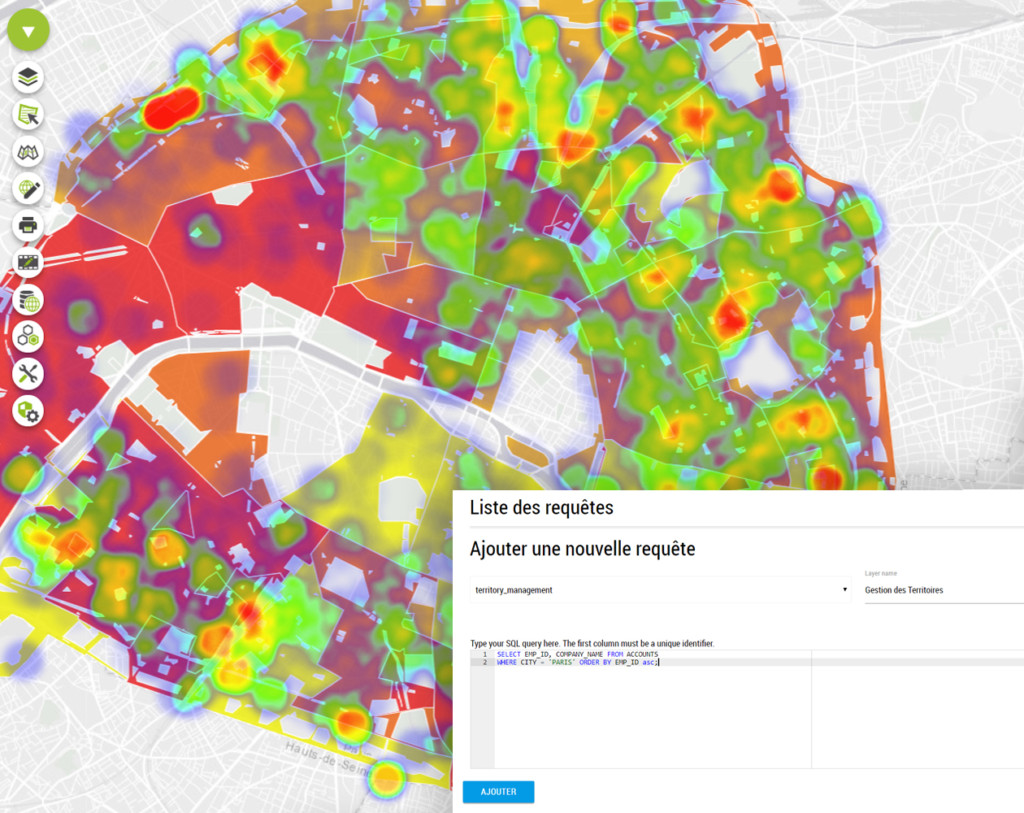Screen dimensions: 1024x813
Task: Open the shield with gear admin icon
Action: 28,411
